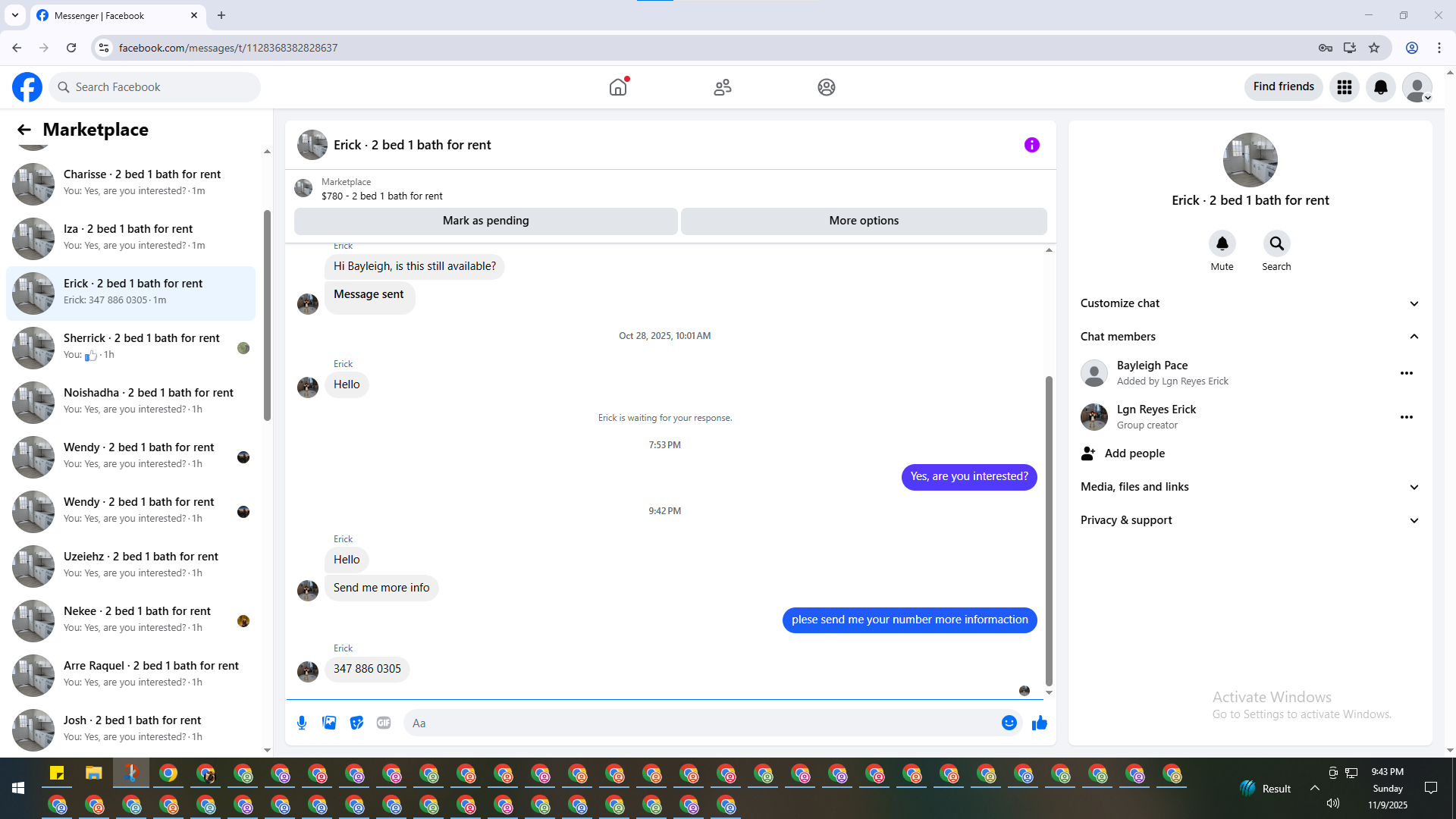Open the Windows notification center

[x=1431, y=789]
